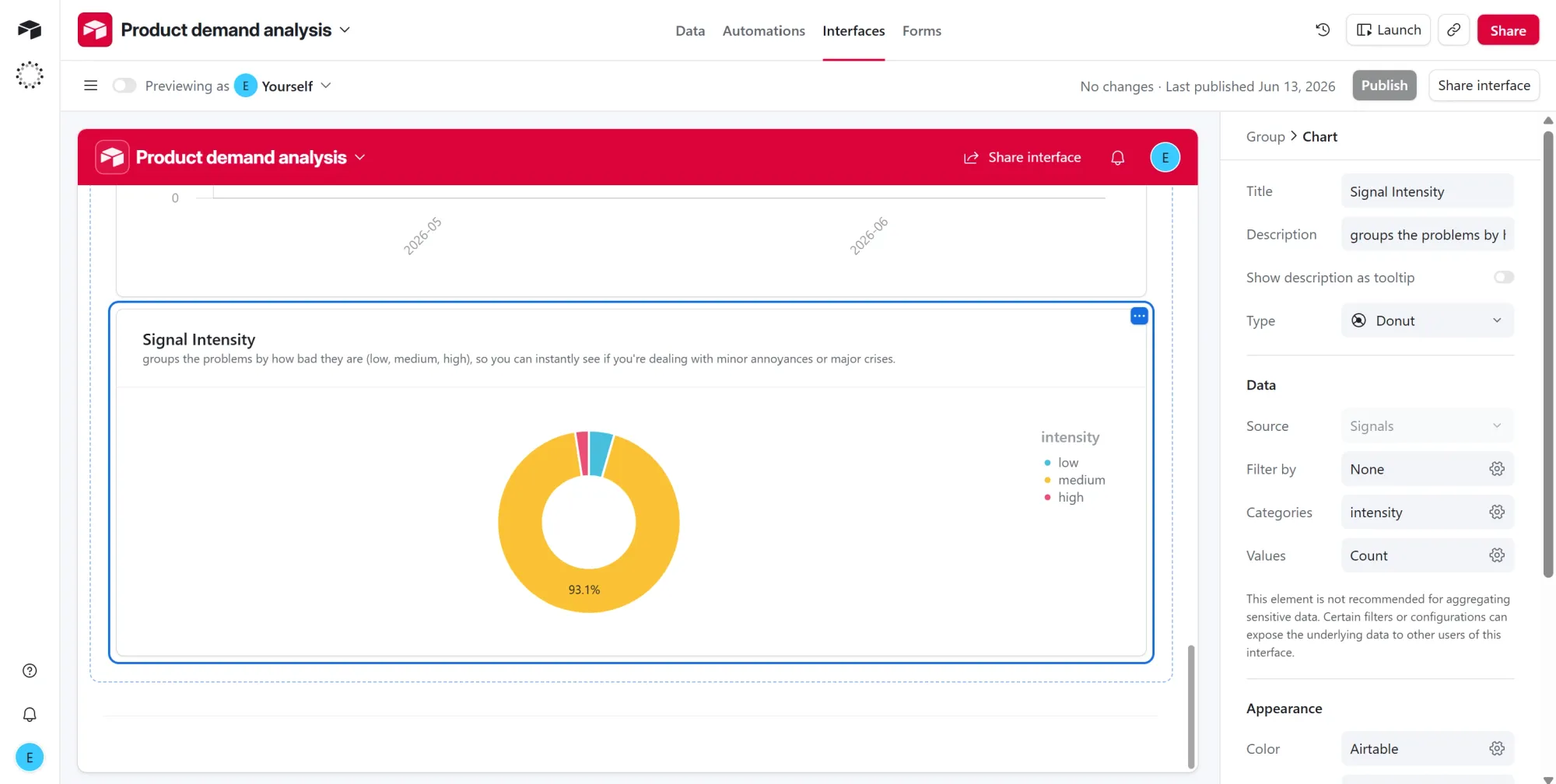Edit the Title field Signal Intensity
The image size is (1556, 784).
pos(1427,191)
